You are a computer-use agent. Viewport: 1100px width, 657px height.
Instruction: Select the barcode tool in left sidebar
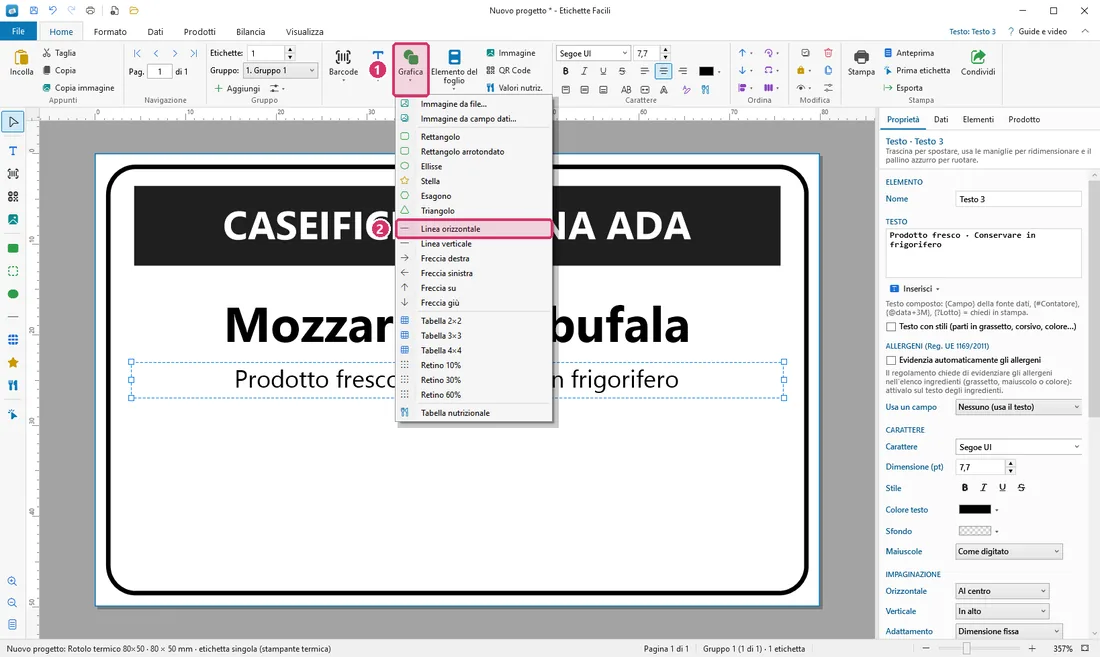[13, 174]
